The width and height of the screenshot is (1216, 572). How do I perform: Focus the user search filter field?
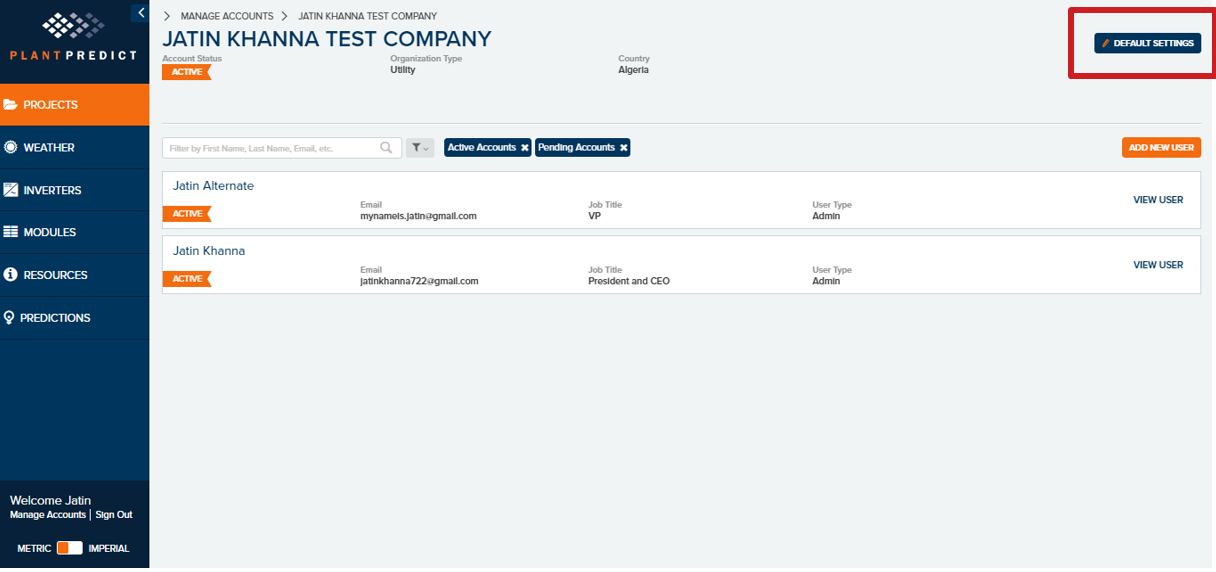click(282, 148)
